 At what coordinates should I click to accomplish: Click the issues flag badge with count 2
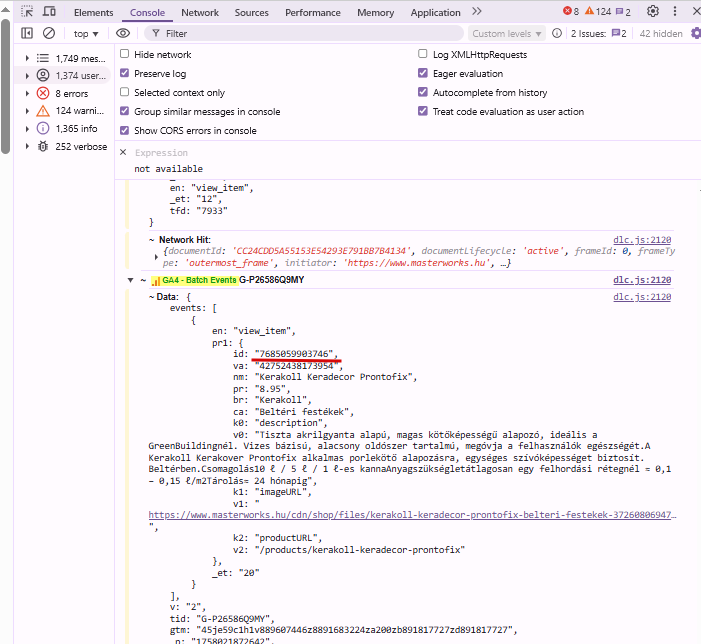tap(623, 12)
